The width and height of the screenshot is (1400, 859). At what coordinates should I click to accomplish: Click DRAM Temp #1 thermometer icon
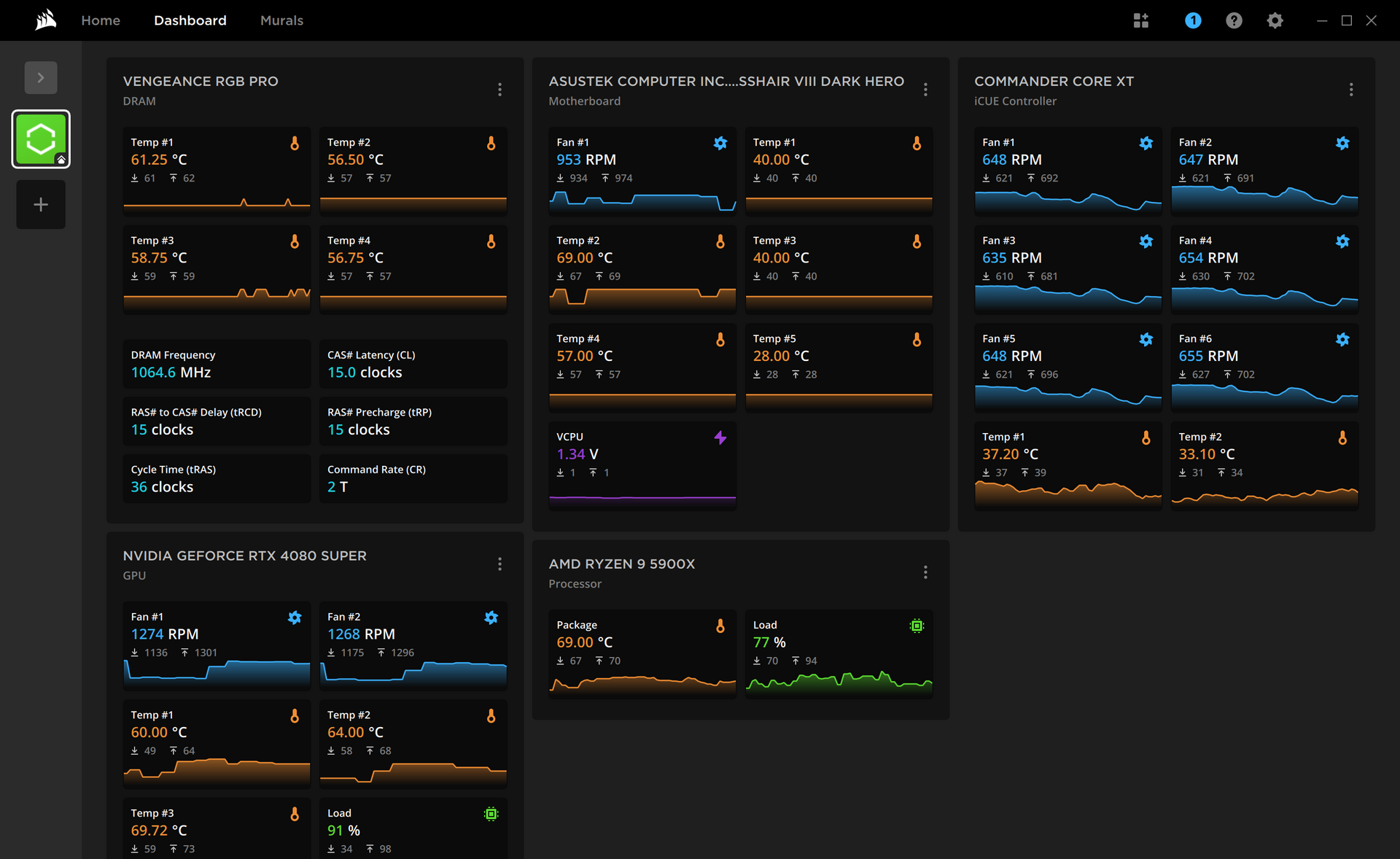pyautogui.click(x=295, y=143)
